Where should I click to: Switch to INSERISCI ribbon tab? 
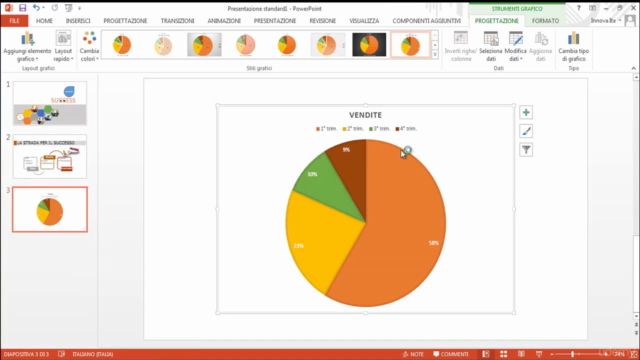(x=78, y=20)
